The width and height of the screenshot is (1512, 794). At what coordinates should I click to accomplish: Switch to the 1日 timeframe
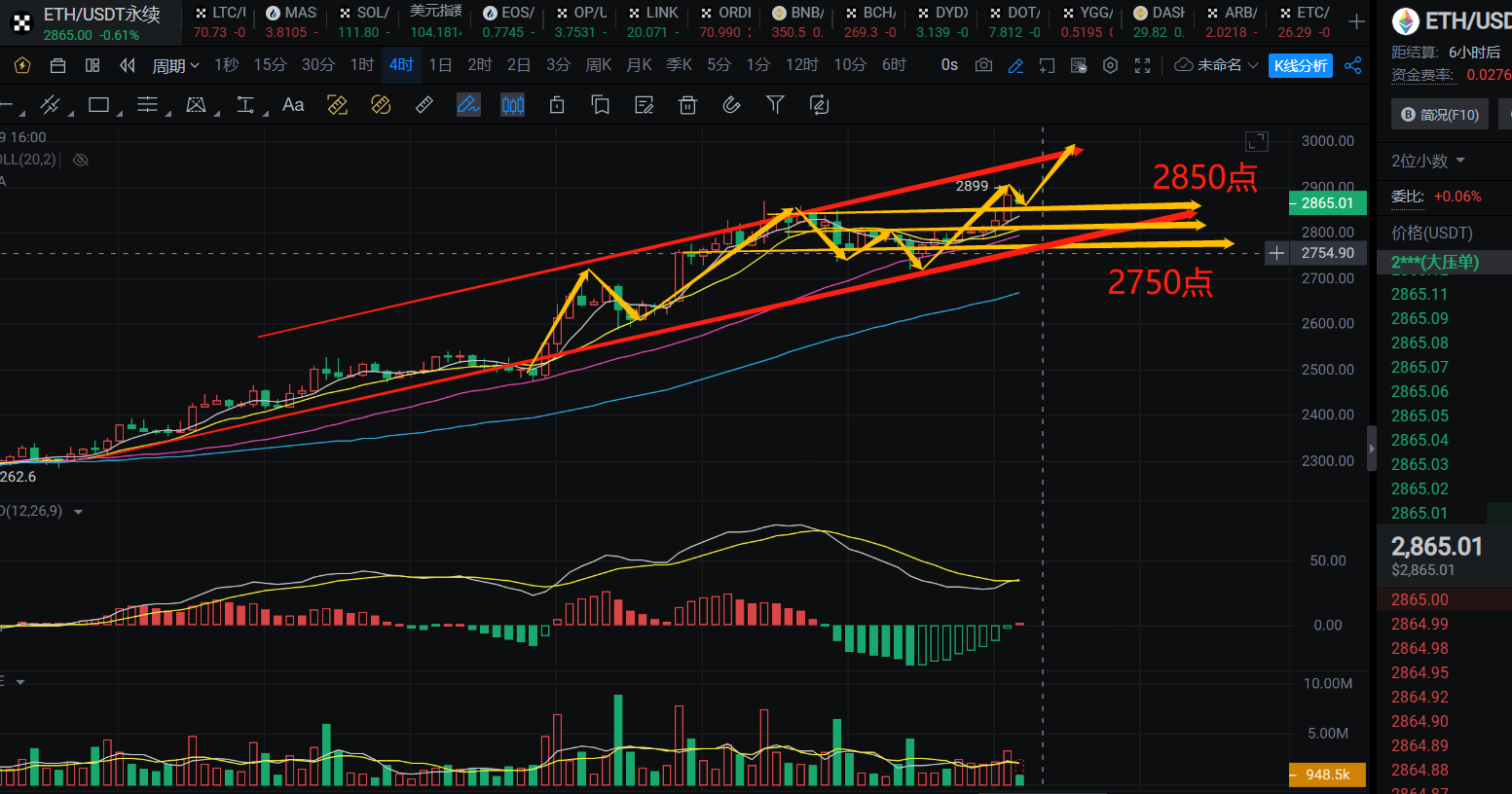click(440, 65)
